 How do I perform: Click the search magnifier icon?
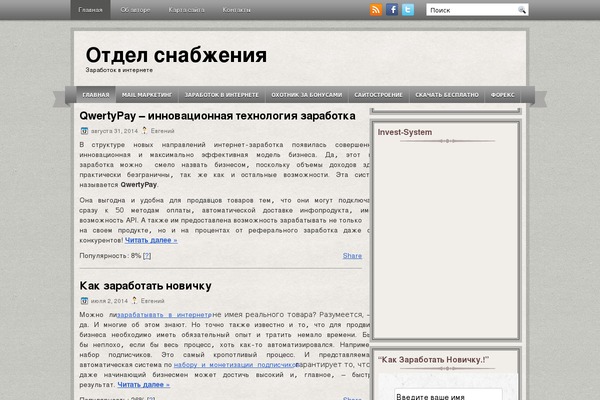pos(522,10)
